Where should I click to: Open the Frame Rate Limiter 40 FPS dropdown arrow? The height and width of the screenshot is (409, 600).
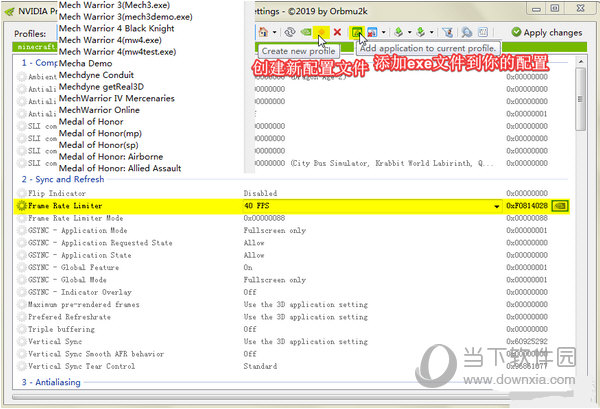click(x=496, y=206)
